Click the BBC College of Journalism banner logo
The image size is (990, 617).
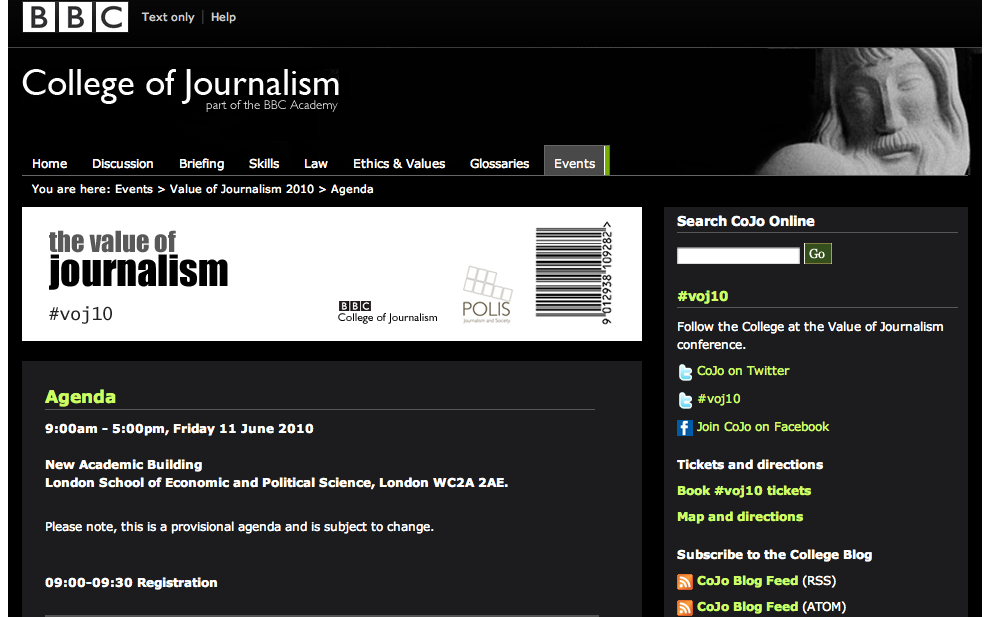387,312
